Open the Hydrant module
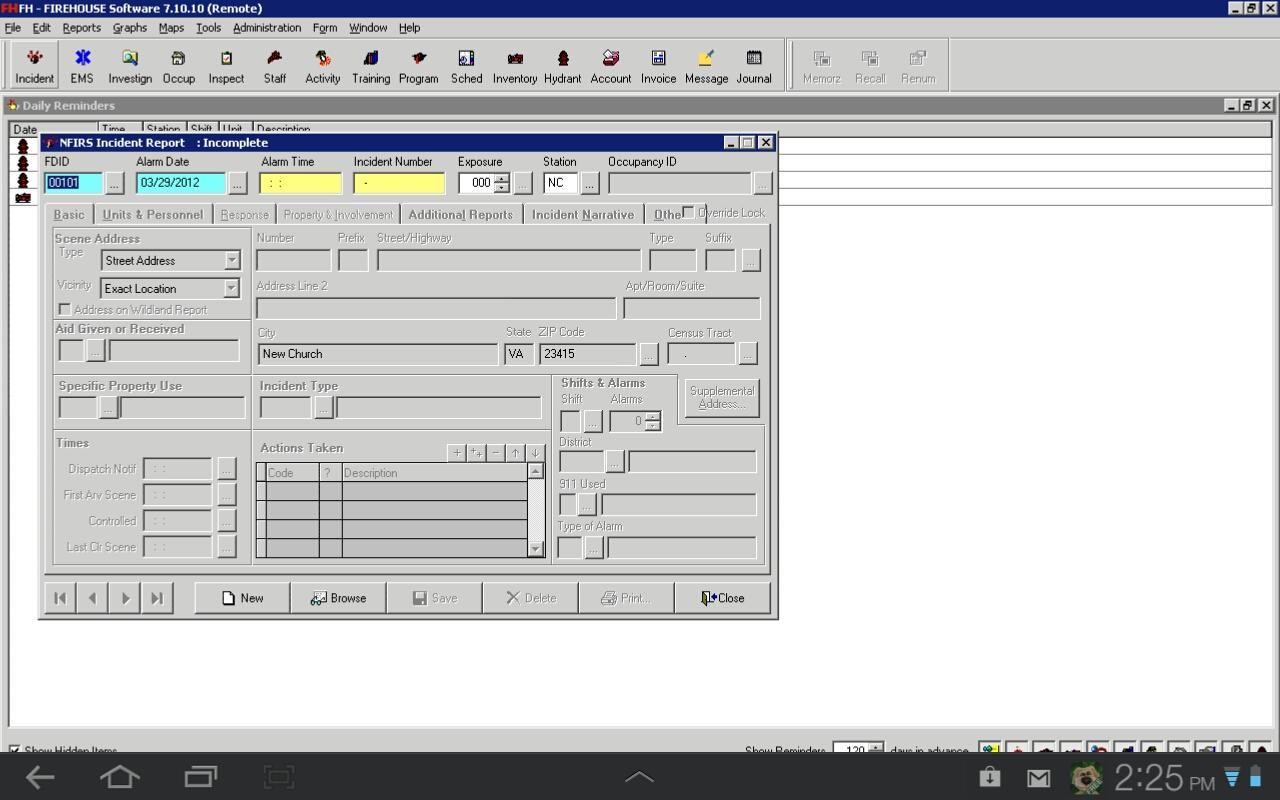The height and width of the screenshot is (800, 1280). tap(562, 65)
